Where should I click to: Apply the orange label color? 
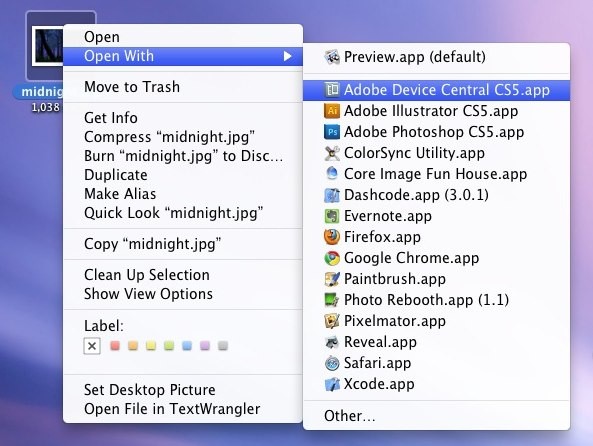point(133,346)
